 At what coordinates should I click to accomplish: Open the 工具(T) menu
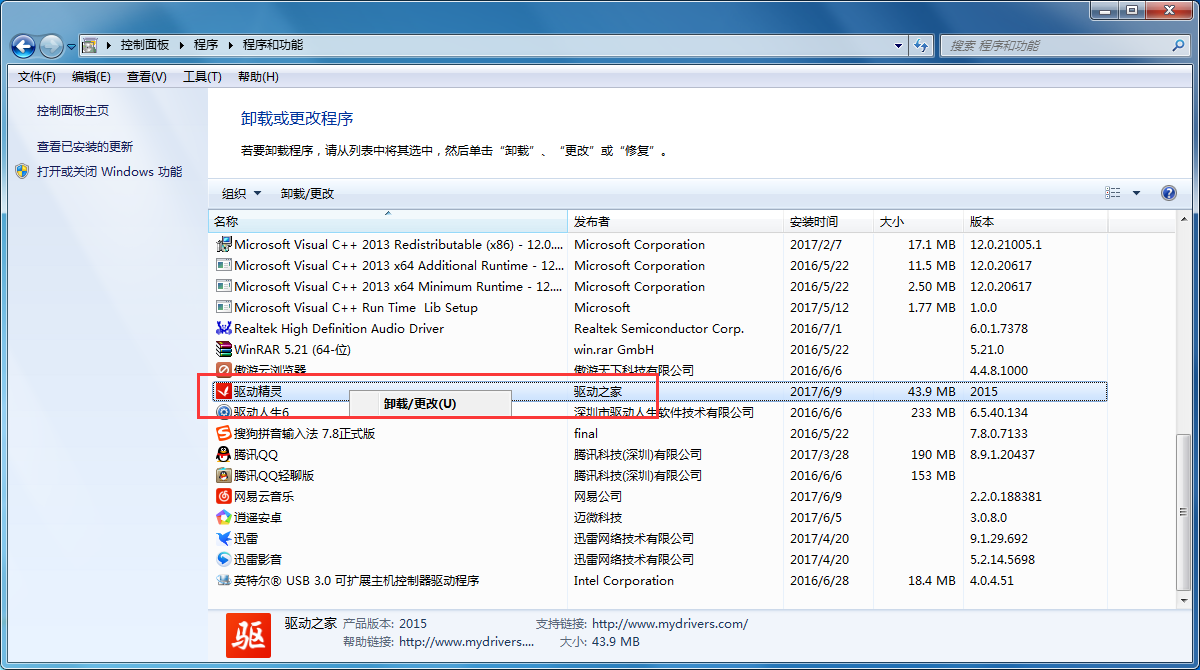point(202,77)
